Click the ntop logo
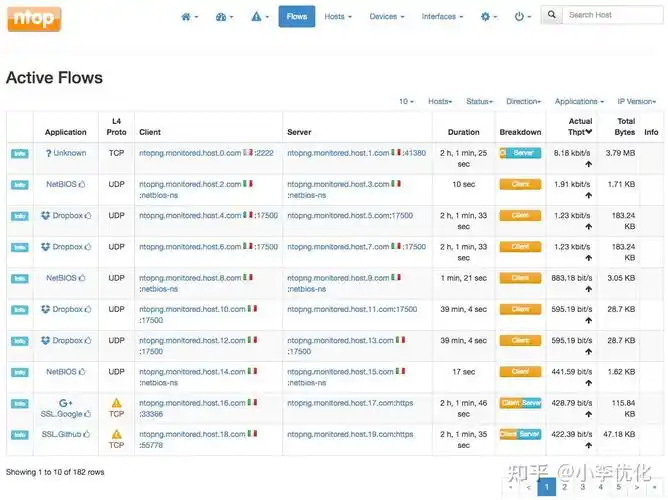The height and width of the screenshot is (500, 668). coord(33,17)
